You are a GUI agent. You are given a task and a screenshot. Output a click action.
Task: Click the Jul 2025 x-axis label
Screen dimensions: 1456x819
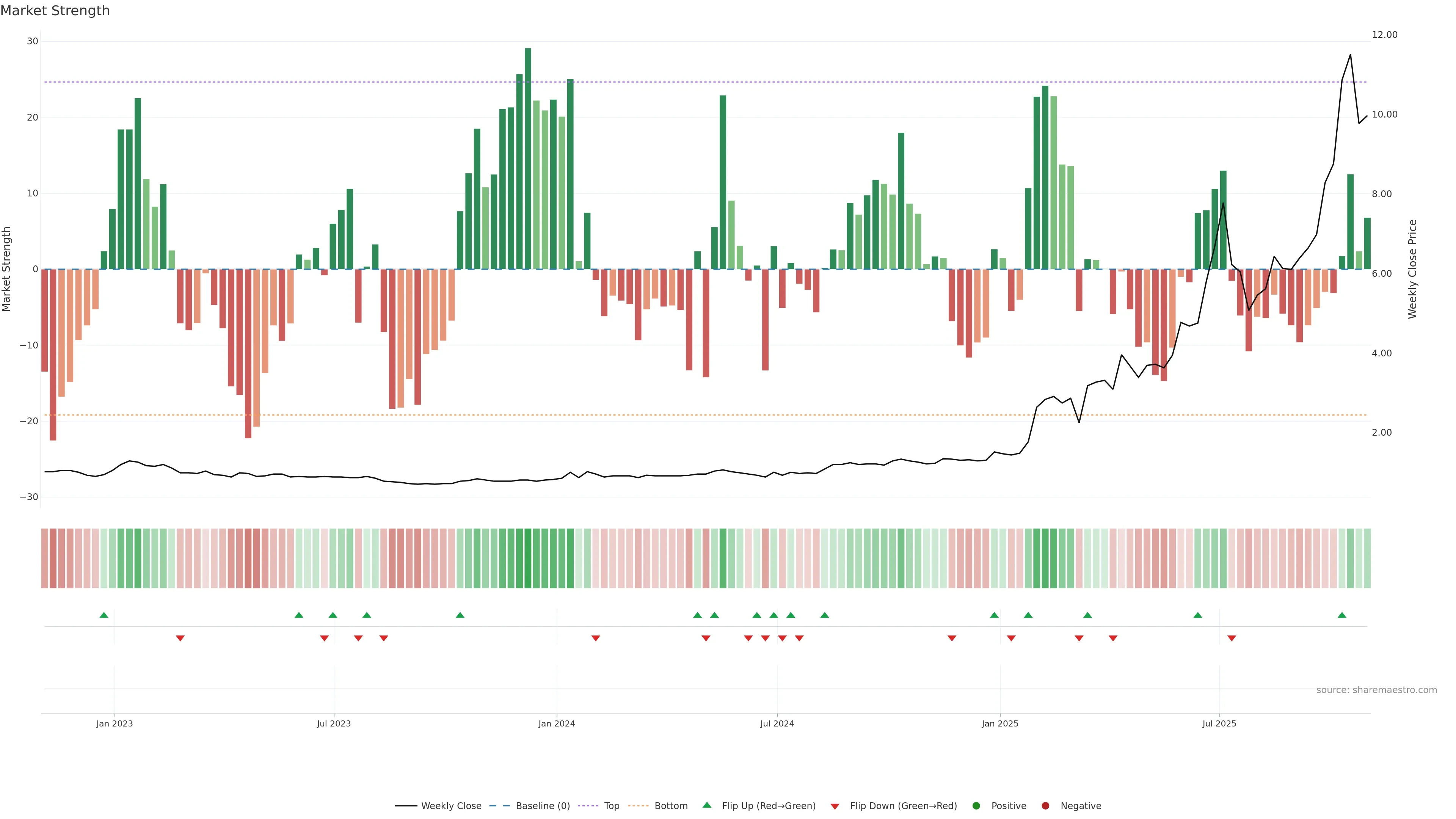[1219, 723]
